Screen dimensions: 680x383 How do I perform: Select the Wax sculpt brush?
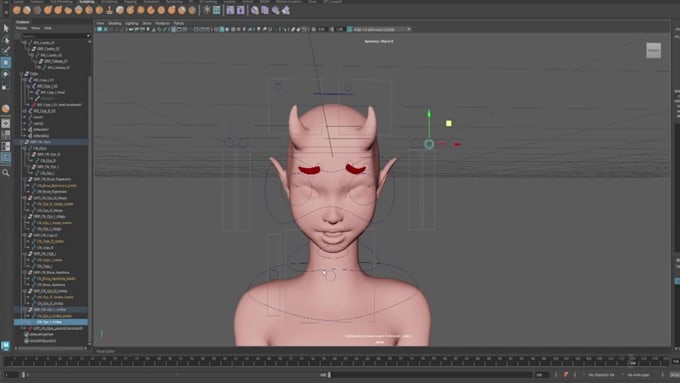coord(120,10)
